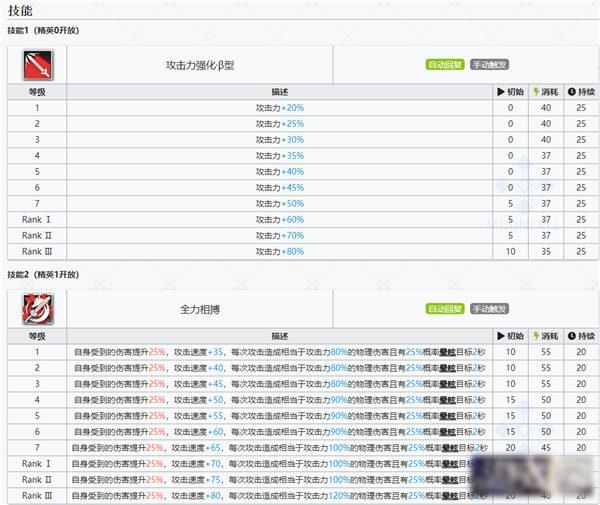Click the 描述 header in skill 2 table
Image resolution: width=600 pixels, height=505 pixels.
click(279, 336)
